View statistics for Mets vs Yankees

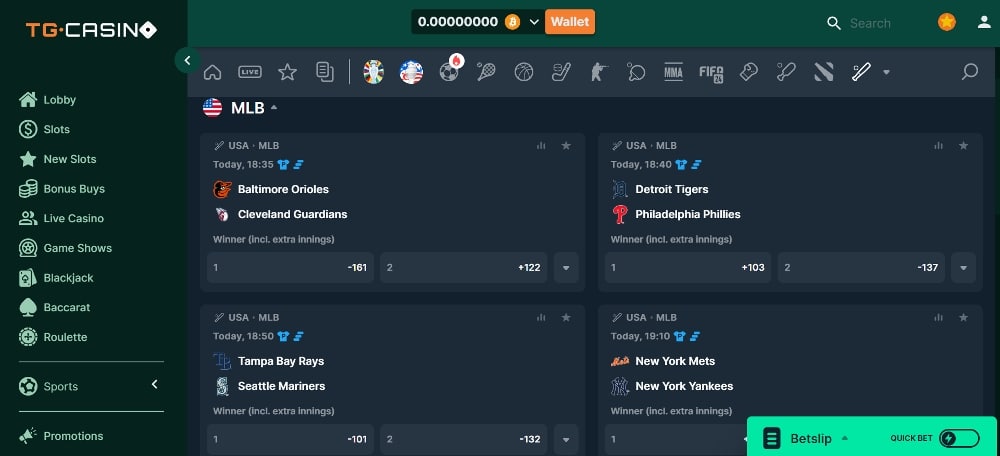939,317
